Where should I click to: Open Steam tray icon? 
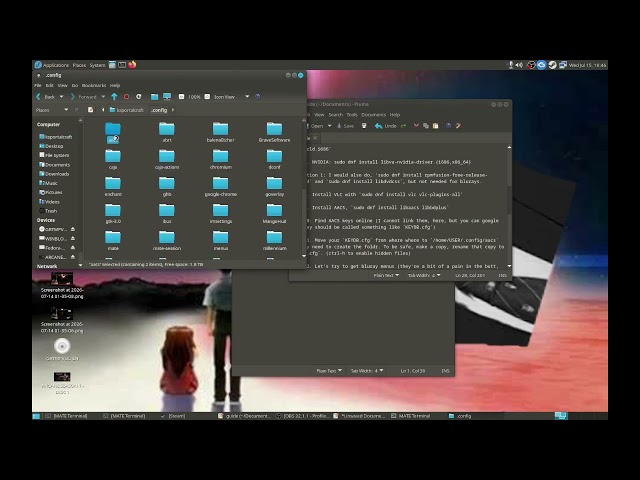(x=552, y=65)
